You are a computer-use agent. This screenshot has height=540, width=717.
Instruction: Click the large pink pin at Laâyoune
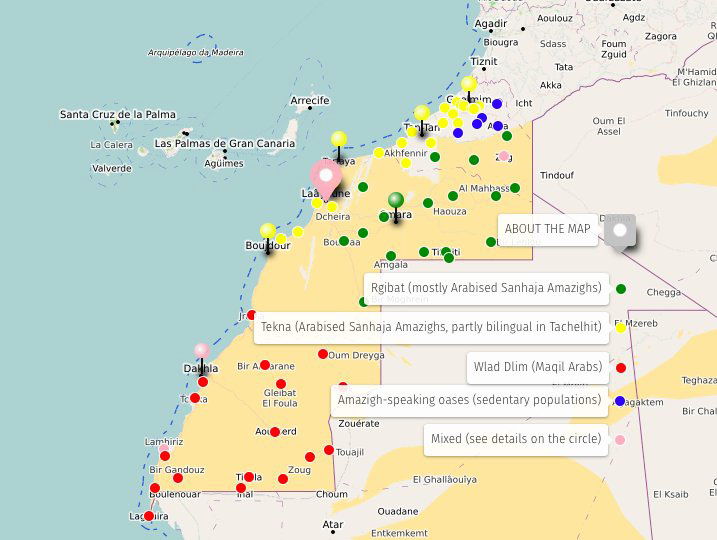click(x=326, y=176)
